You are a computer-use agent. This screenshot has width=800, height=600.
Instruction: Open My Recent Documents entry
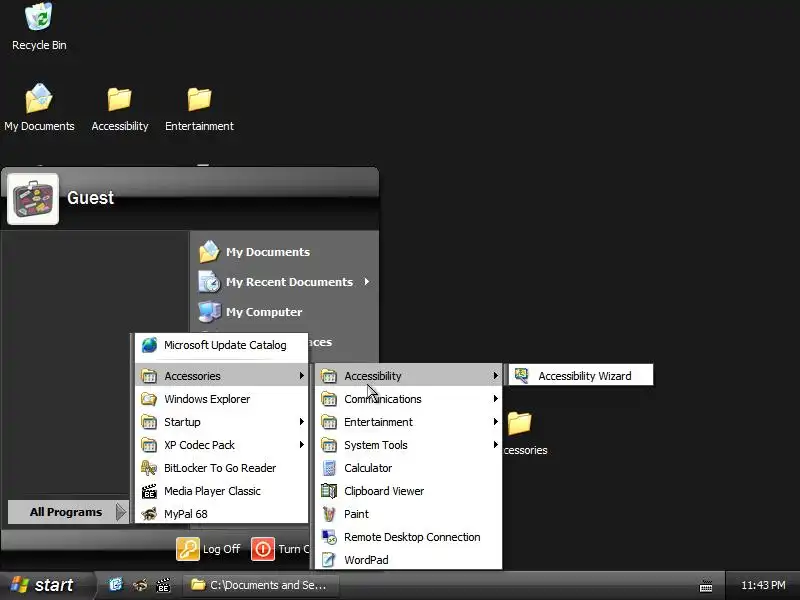[283, 282]
